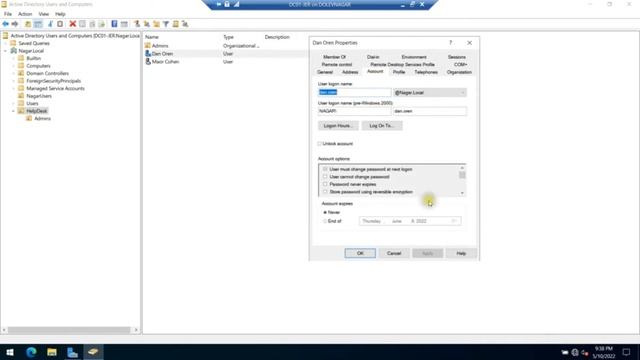Click the pre-Windows 2000 dan.oren field
640x360 pixels.
(429, 111)
